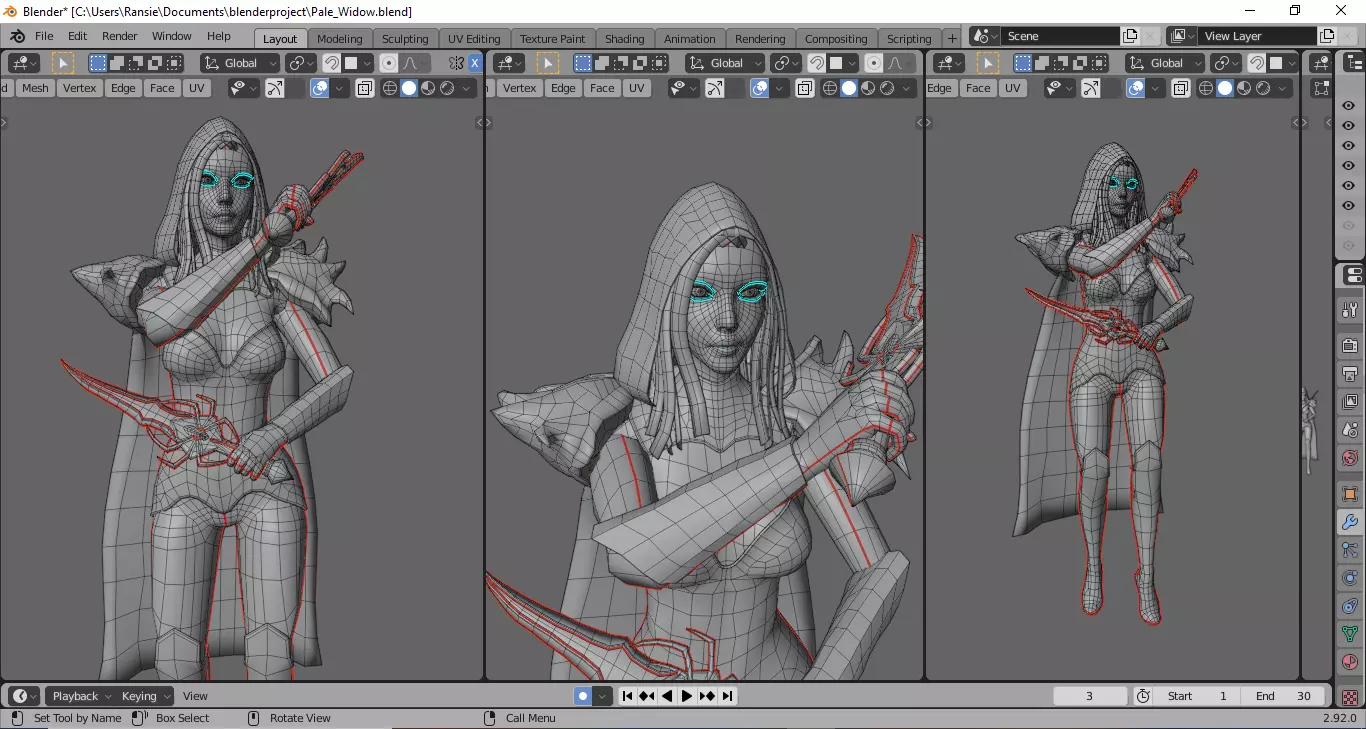1366x729 pixels.
Task: Open the Blender logo application menu
Action: (x=16, y=36)
